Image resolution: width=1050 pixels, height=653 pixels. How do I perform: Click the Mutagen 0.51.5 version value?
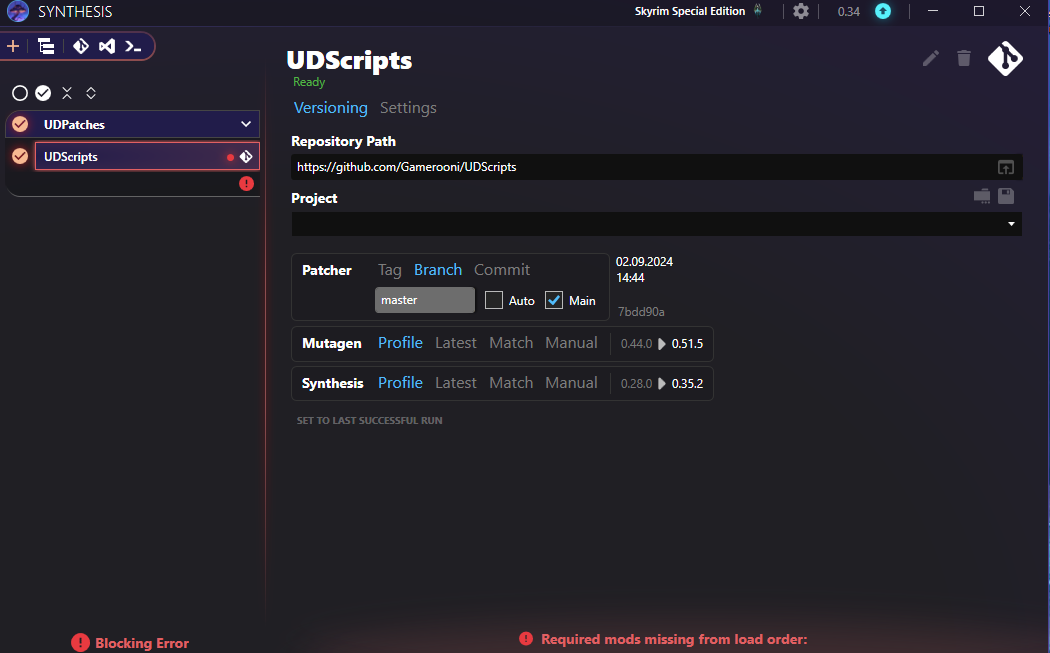pyautogui.click(x=687, y=344)
